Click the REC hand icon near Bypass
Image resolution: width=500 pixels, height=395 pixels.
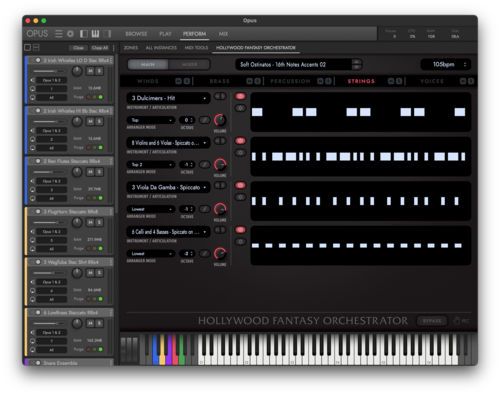click(457, 321)
